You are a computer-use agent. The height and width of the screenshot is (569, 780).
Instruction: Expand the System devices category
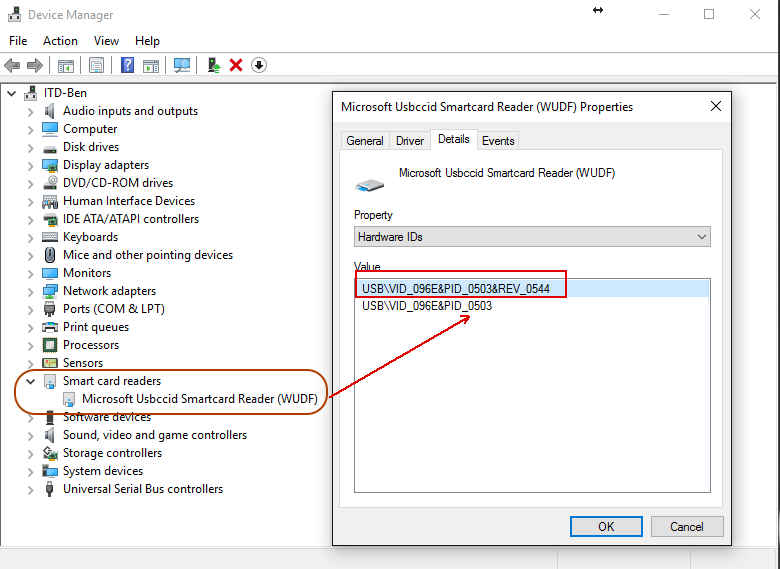tap(30, 472)
